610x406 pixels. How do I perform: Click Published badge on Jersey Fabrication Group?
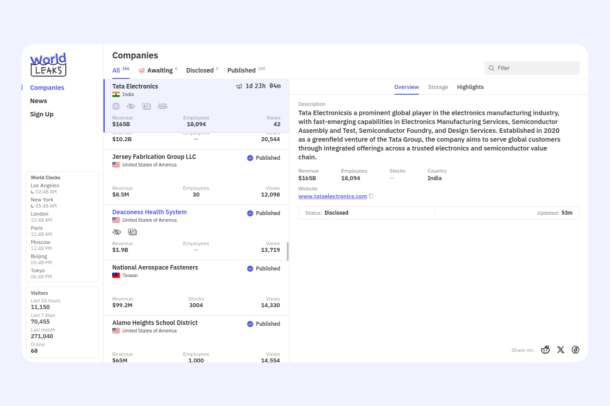pos(263,158)
